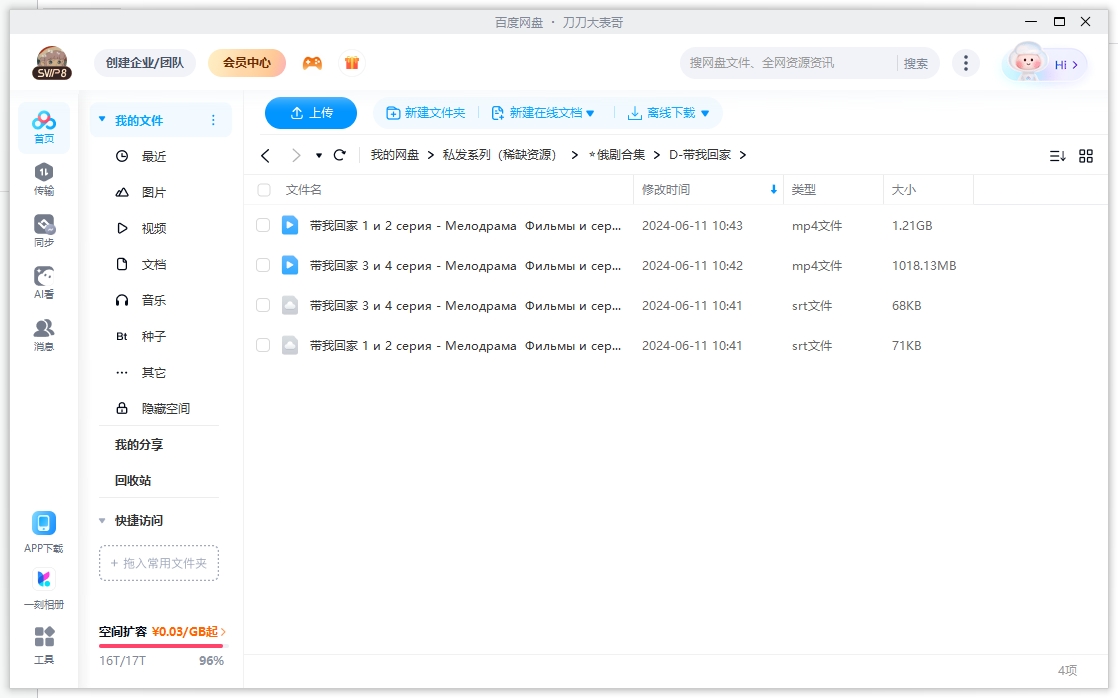
Task: Refresh the current folder view
Action: [x=339, y=155]
